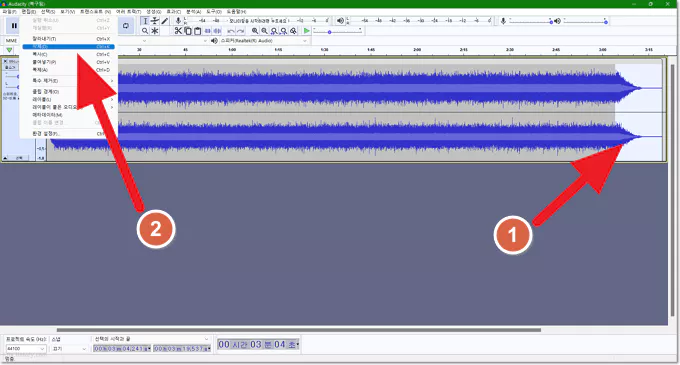Select the Draw pencil tool
680x365 pixels.
pyautogui.click(x=165, y=21)
